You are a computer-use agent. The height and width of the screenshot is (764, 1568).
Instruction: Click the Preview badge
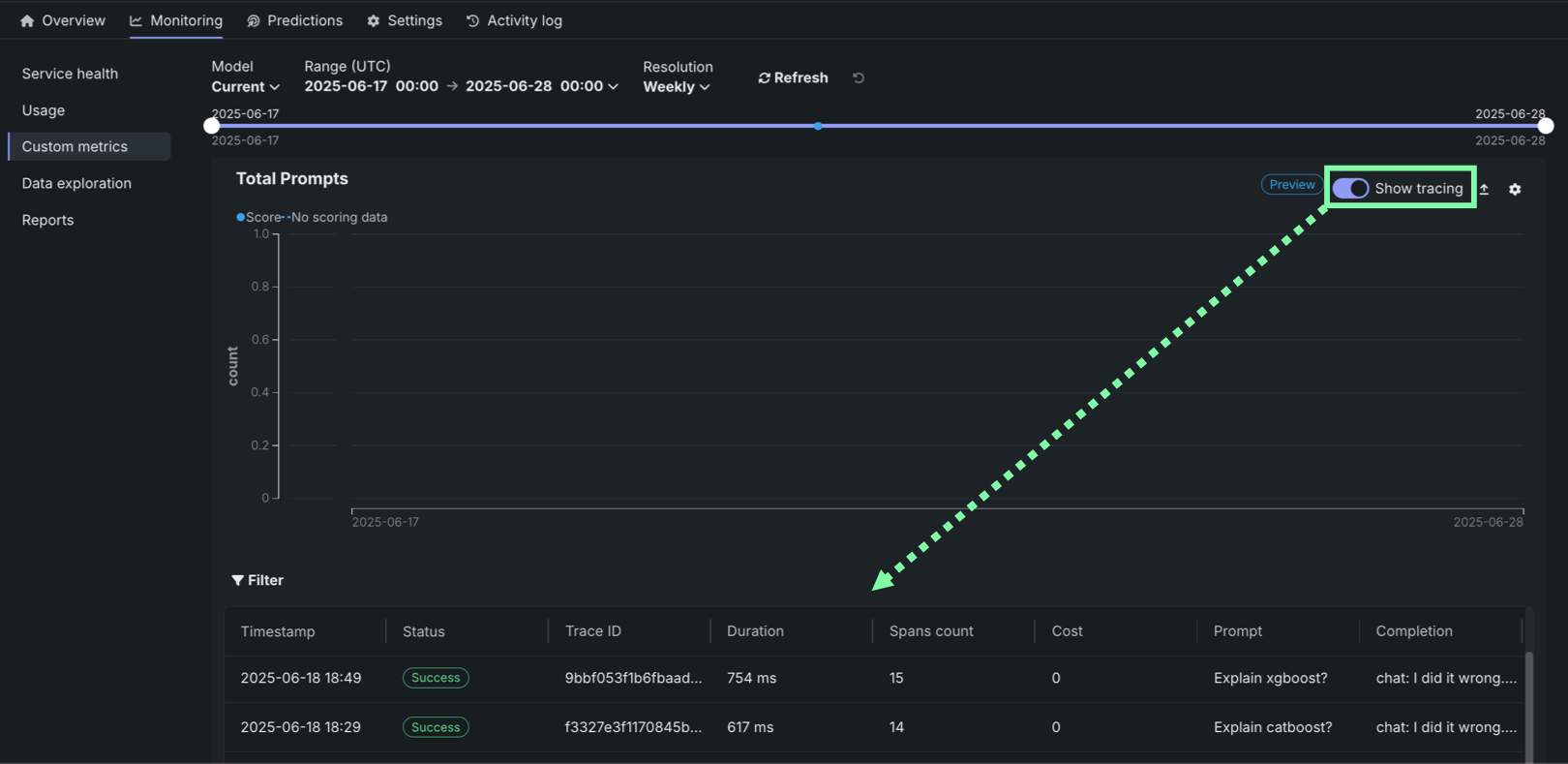pos(1292,184)
